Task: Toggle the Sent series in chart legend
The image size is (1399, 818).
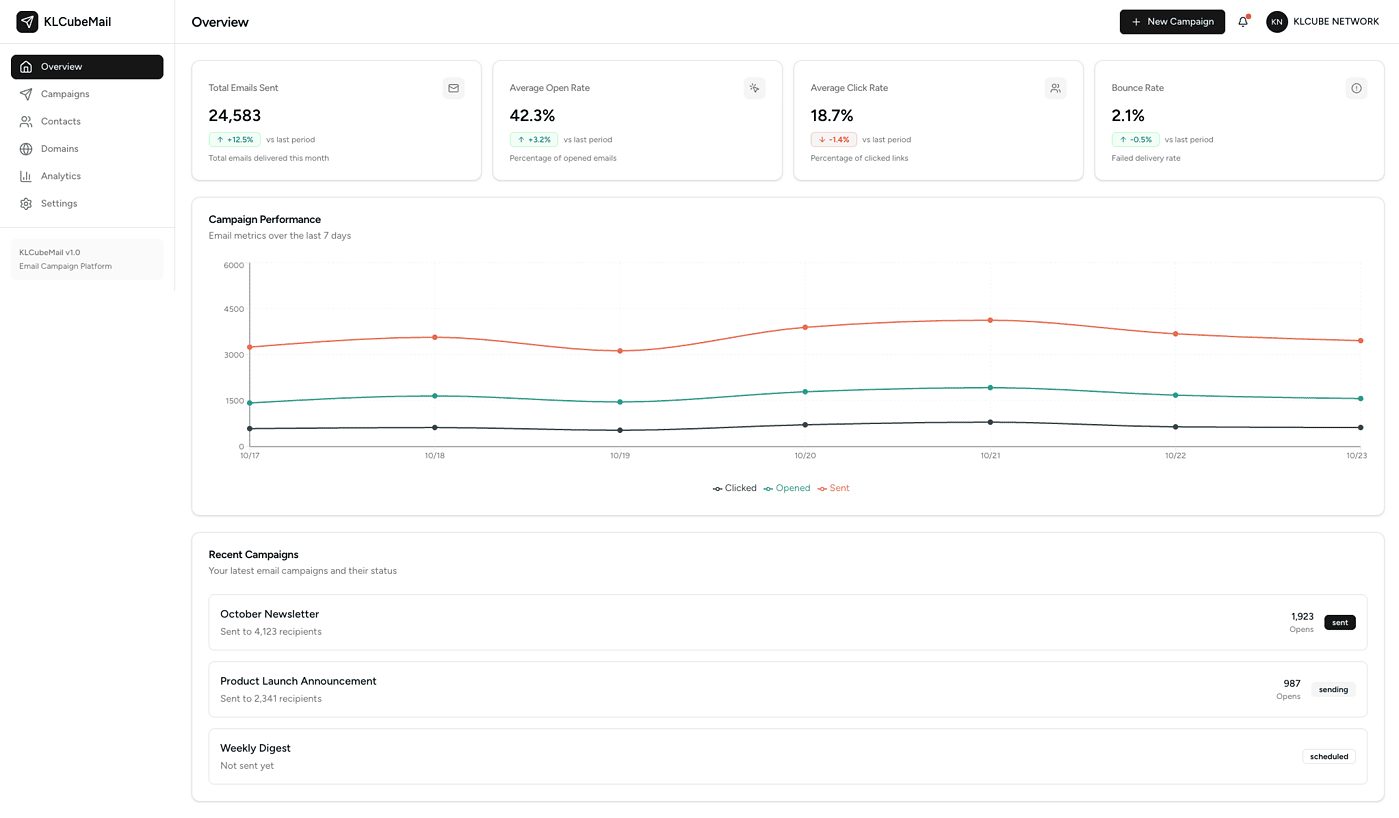Action: coord(834,488)
